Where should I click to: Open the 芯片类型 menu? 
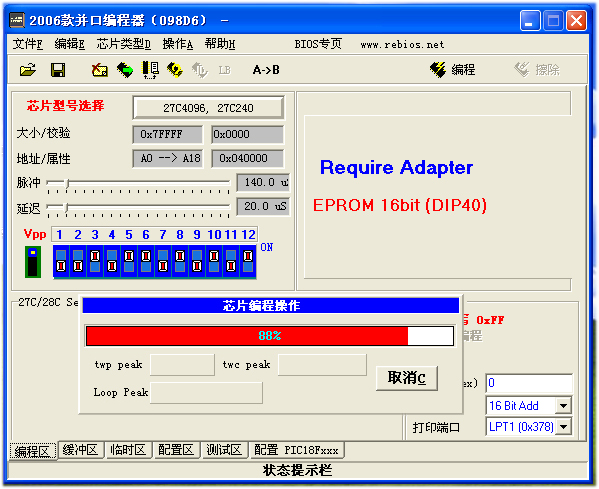(x=123, y=44)
